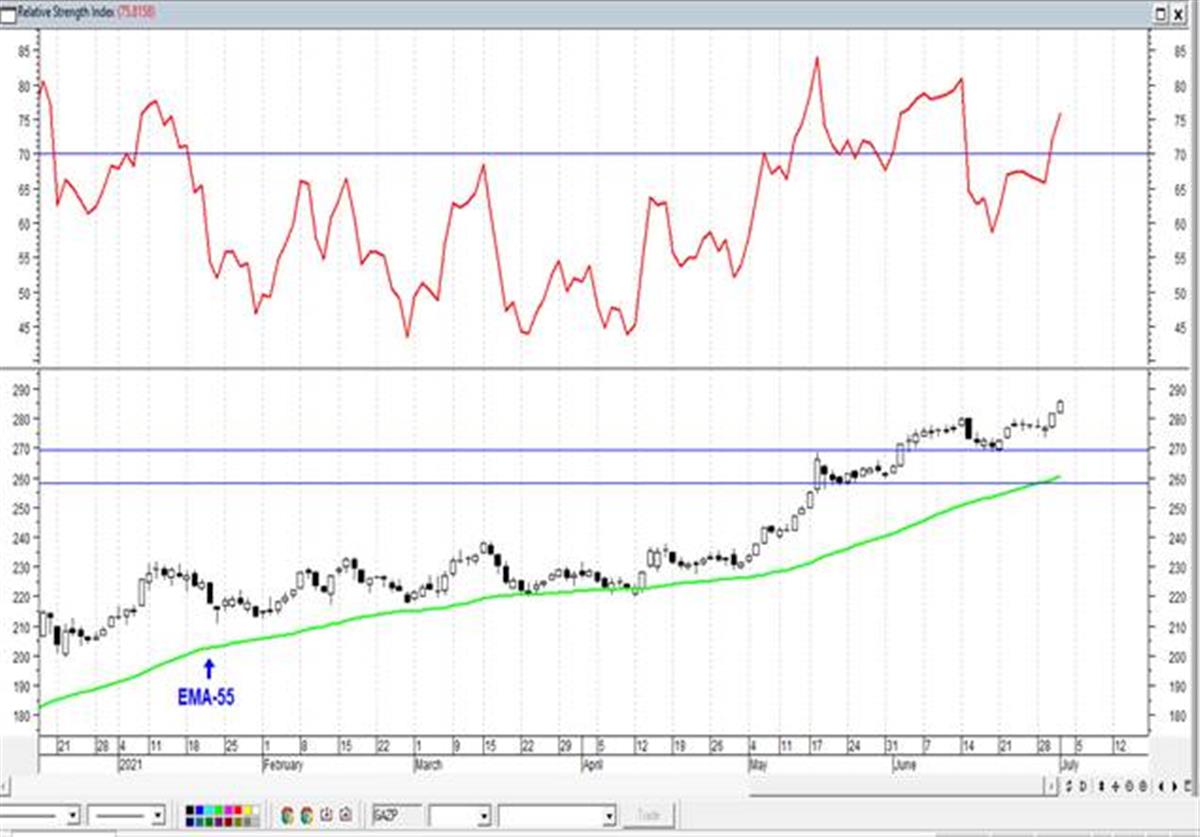Click the left arrow in the bottom-right chart controls
This screenshot has width=1200, height=837.
[x=1160, y=786]
